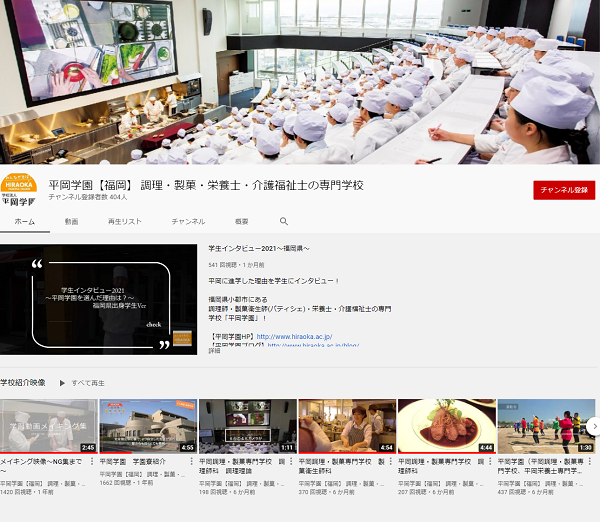Viewport: 600px width, 522px height.
Task: Click the 製菓衛生師科 video title
Action: (341, 466)
